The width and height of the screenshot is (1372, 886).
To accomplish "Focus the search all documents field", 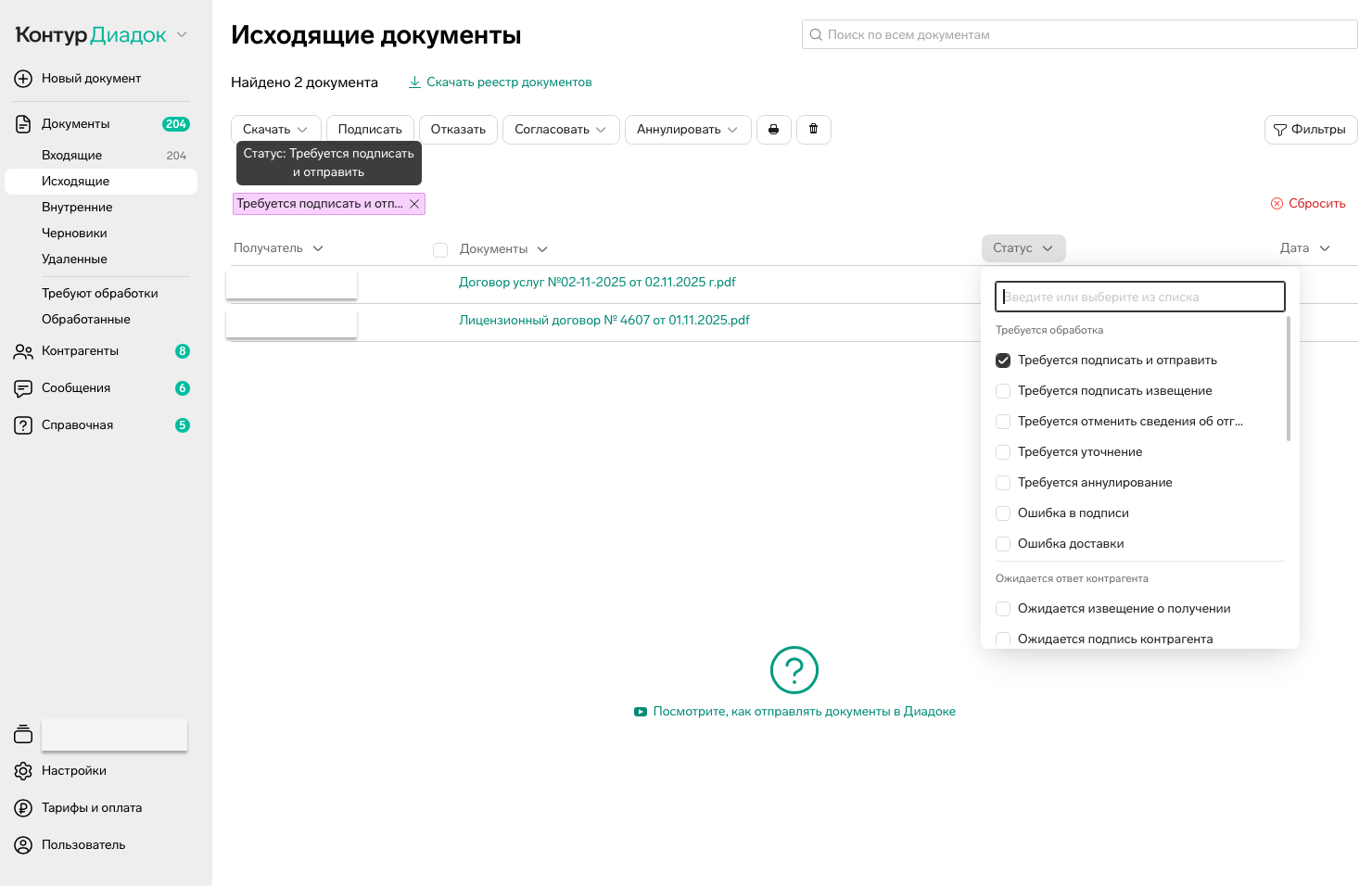I will click(x=1079, y=35).
